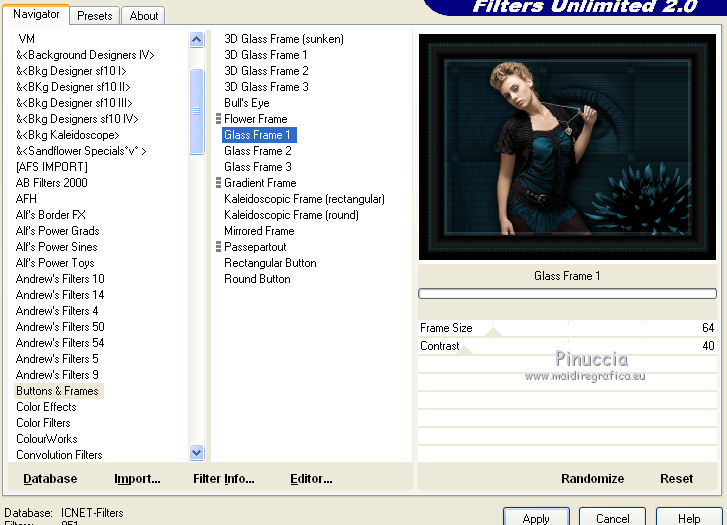Select &<Background Designers IV> category

pos(85,55)
